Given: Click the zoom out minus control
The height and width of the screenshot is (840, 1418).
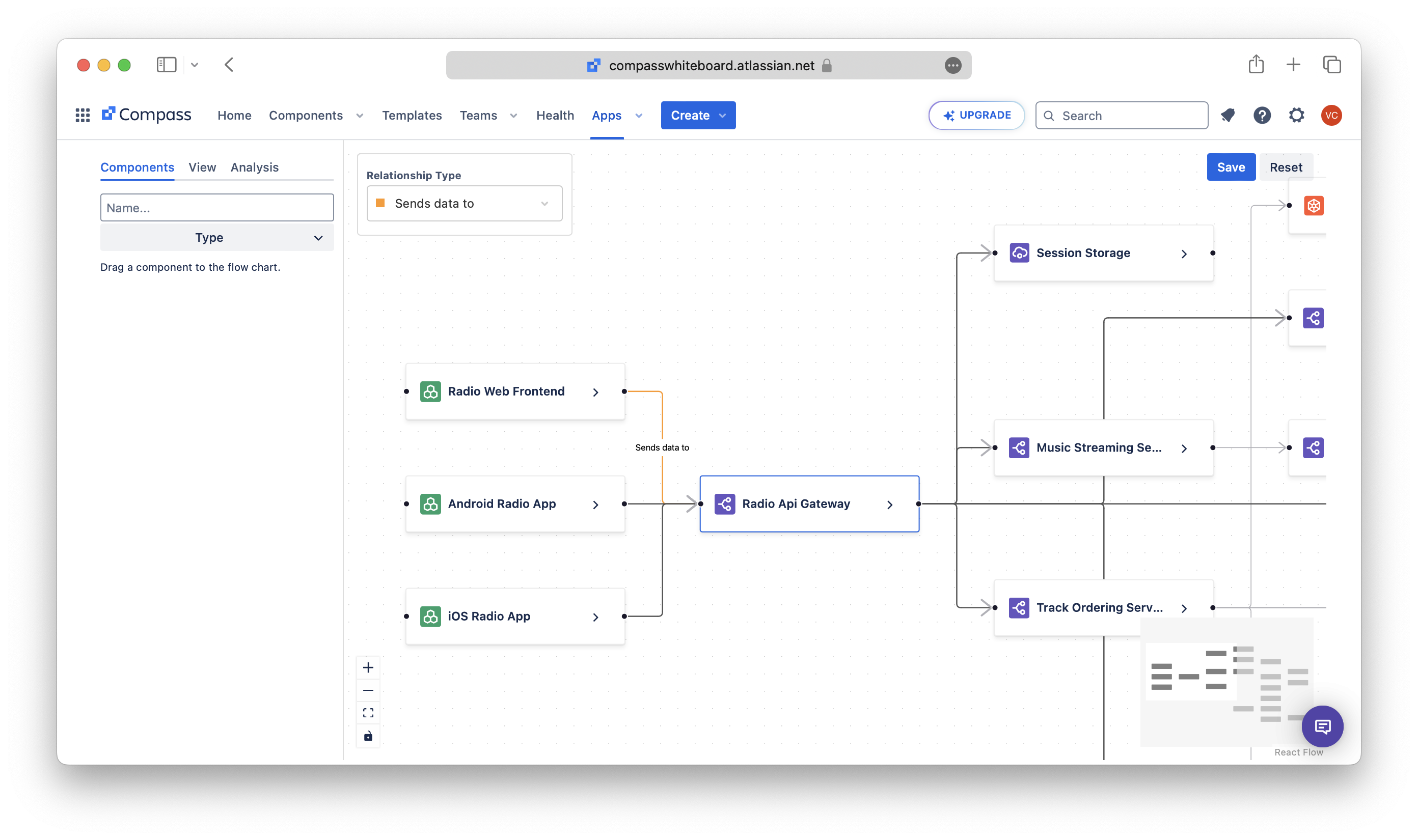Looking at the screenshot, I should 368,690.
